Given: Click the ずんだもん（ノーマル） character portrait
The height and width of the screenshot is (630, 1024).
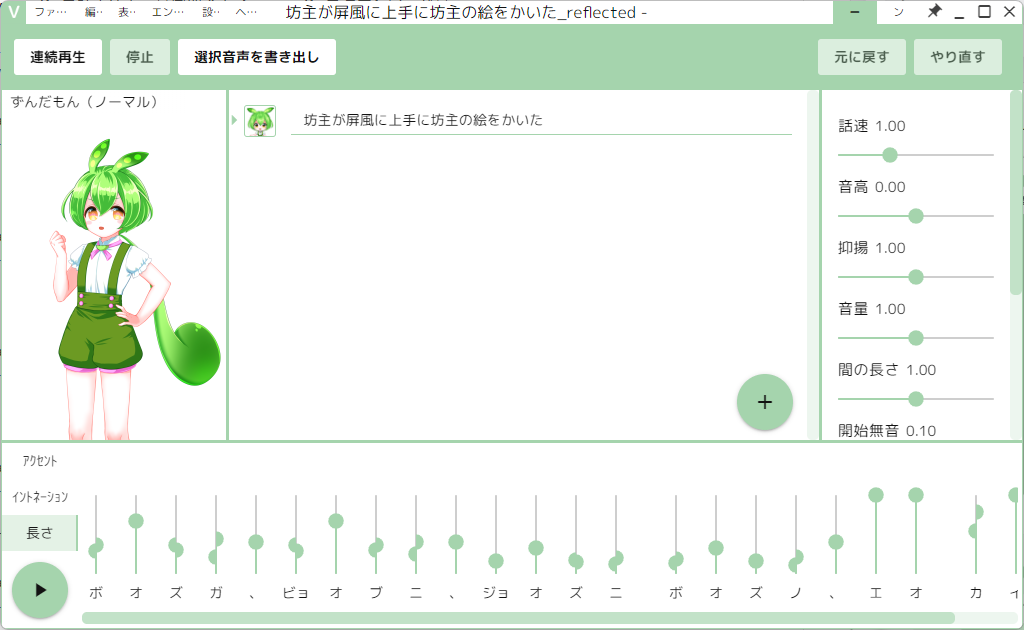Looking at the screenshot, I should click(x=114, y=287).
